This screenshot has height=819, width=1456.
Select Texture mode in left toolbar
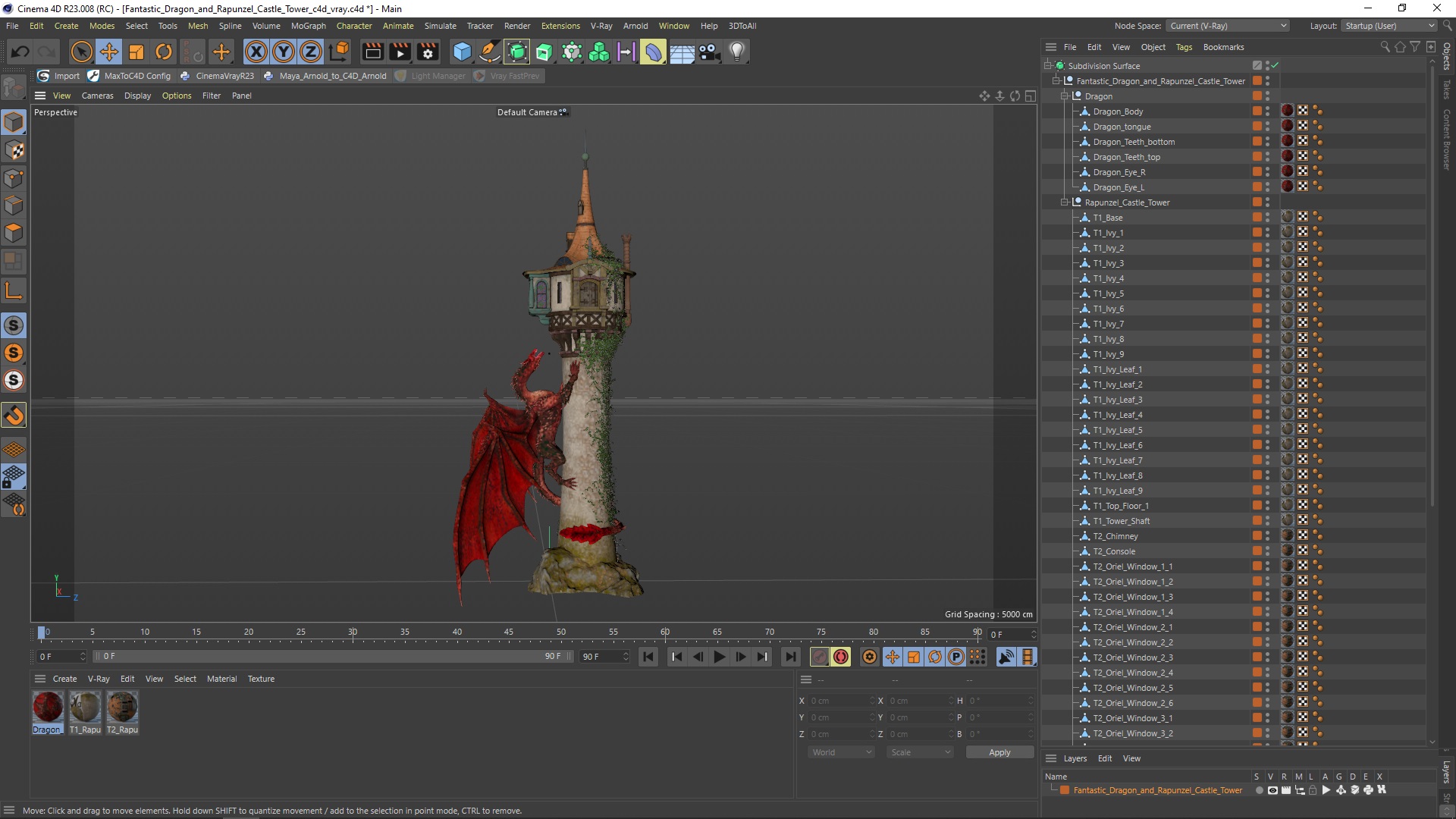[14, 150]
